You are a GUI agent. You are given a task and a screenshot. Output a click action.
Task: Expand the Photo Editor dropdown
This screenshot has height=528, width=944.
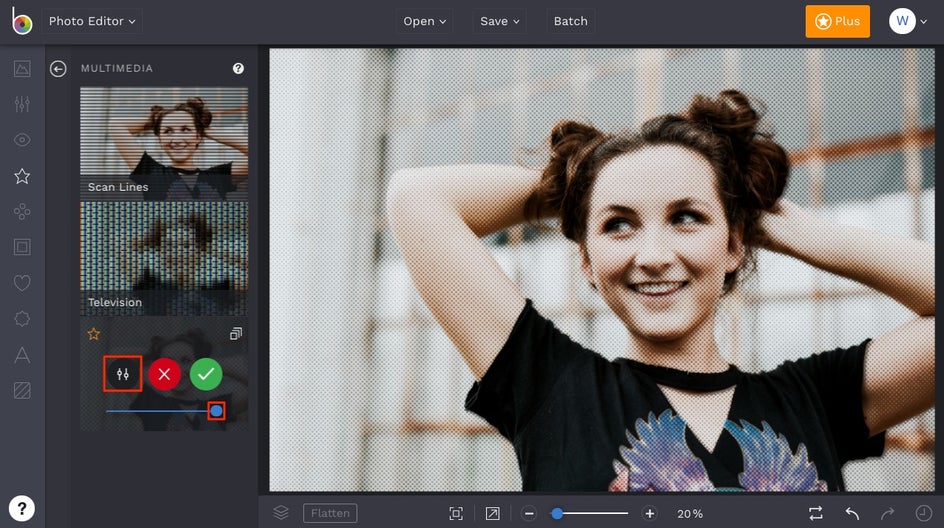pos(92,21)
